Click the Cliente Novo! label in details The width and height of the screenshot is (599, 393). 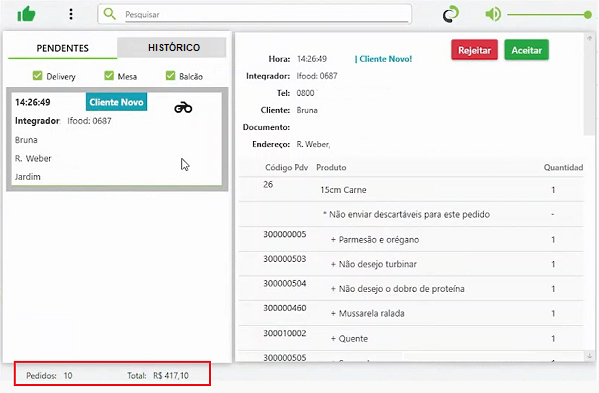(x=384, y=59)
